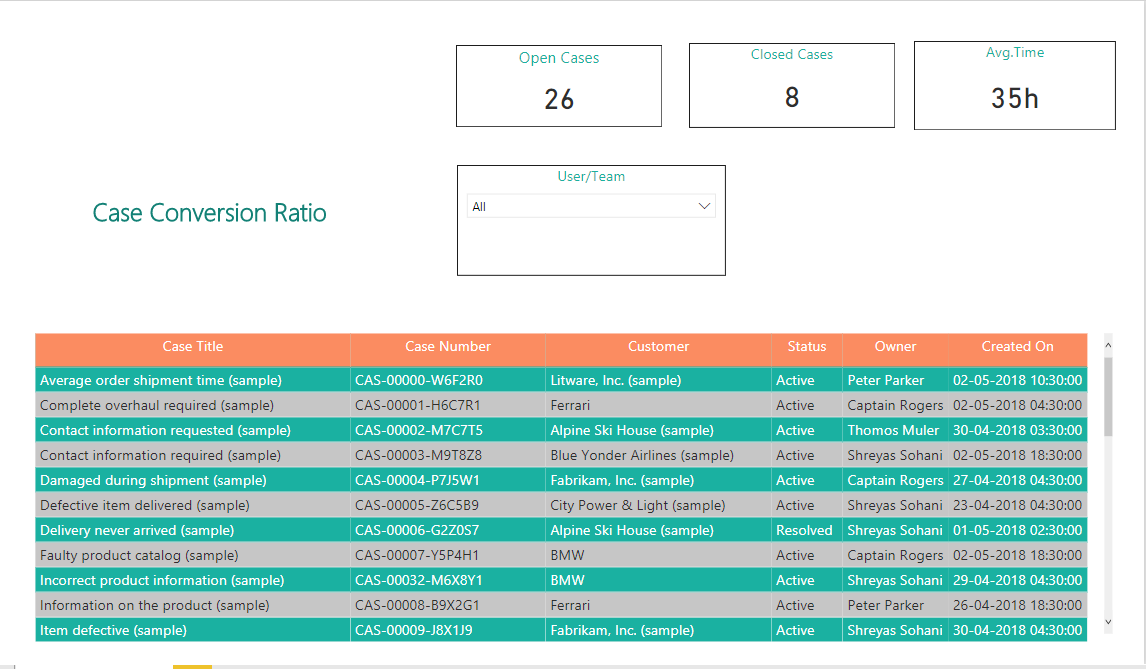Click the Closed Cases card showing 8

click(792, 85)
